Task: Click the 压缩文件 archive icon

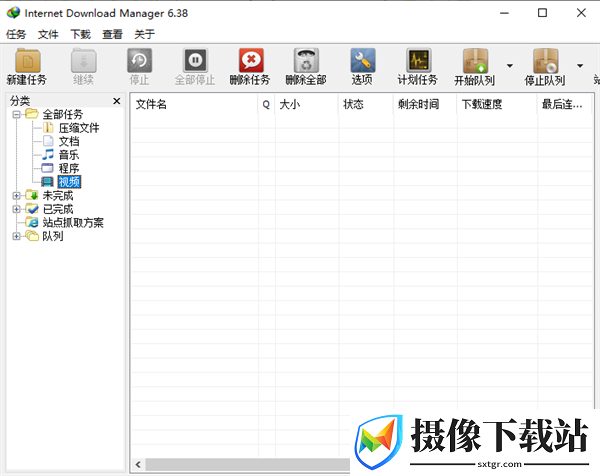Action: (48, 127)
